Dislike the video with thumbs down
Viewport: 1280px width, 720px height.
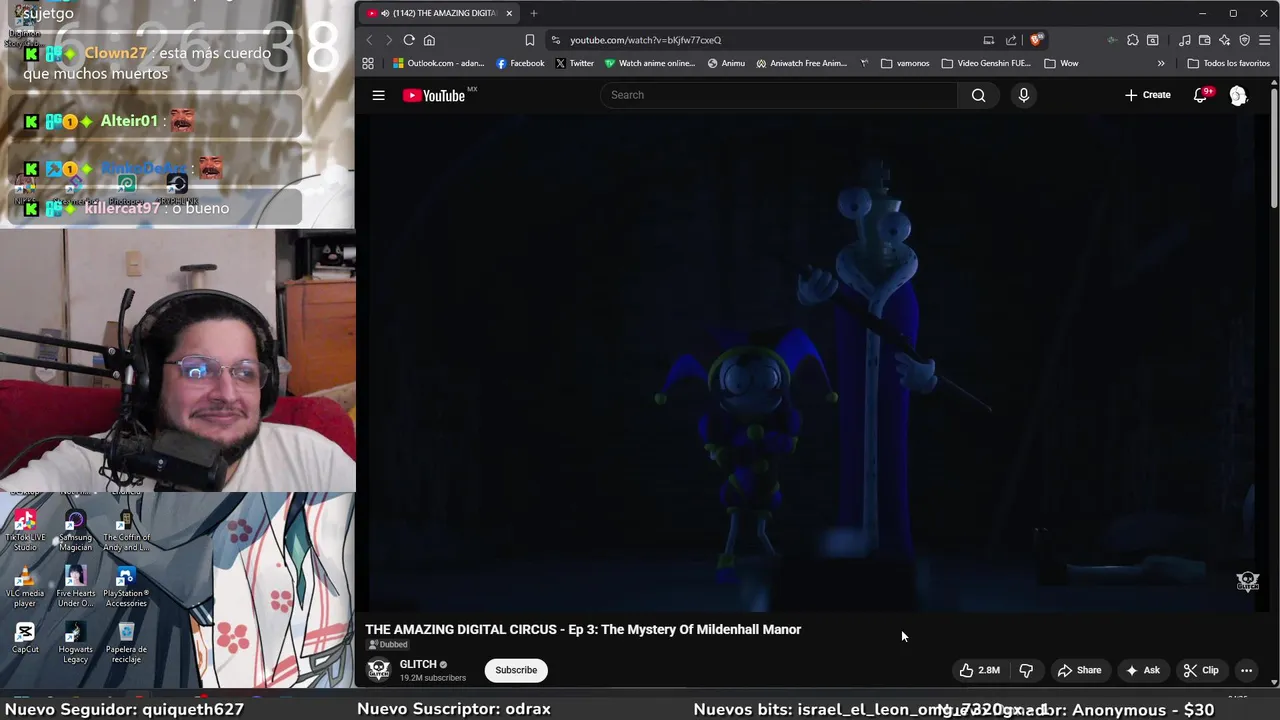pyautogui.click(x=1025, y=670)
